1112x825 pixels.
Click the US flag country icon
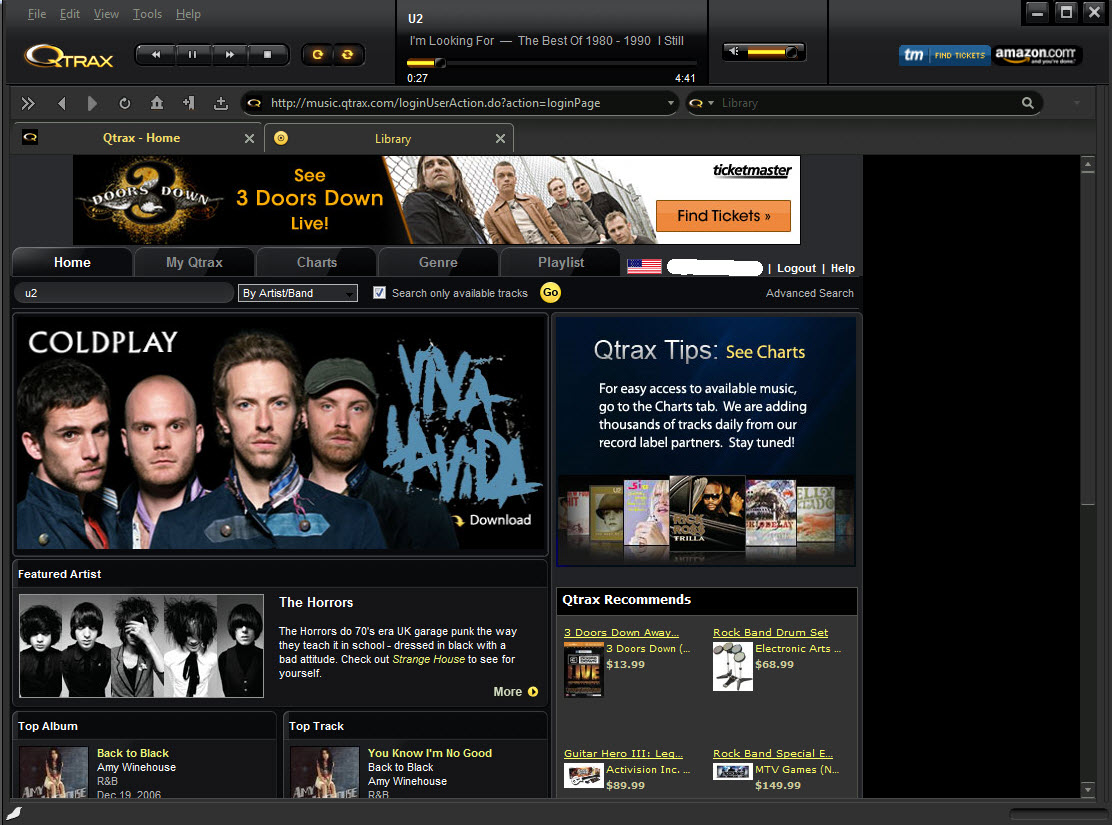[644, 267]
